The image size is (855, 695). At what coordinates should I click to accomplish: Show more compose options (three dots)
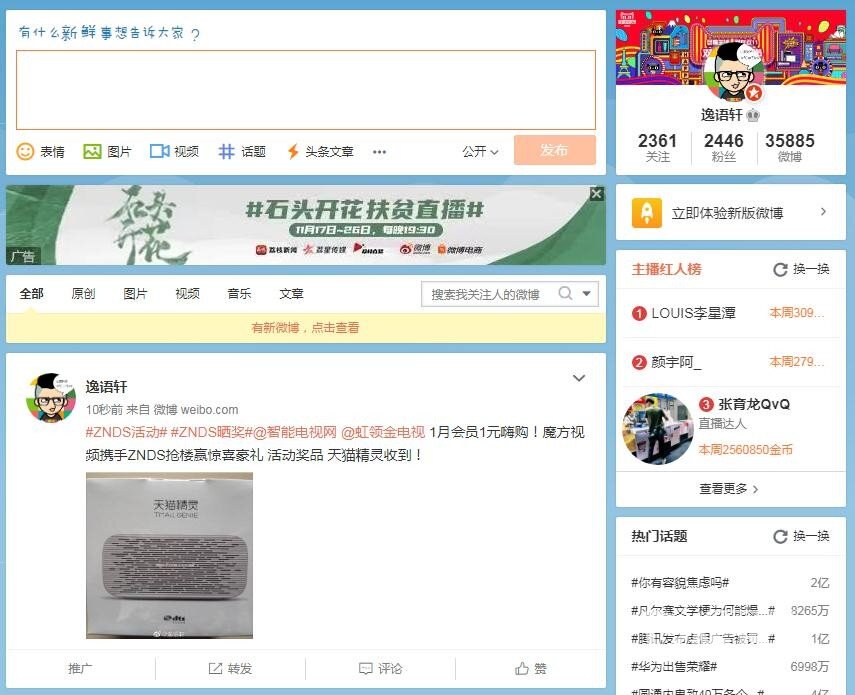[x=380, y=152]
